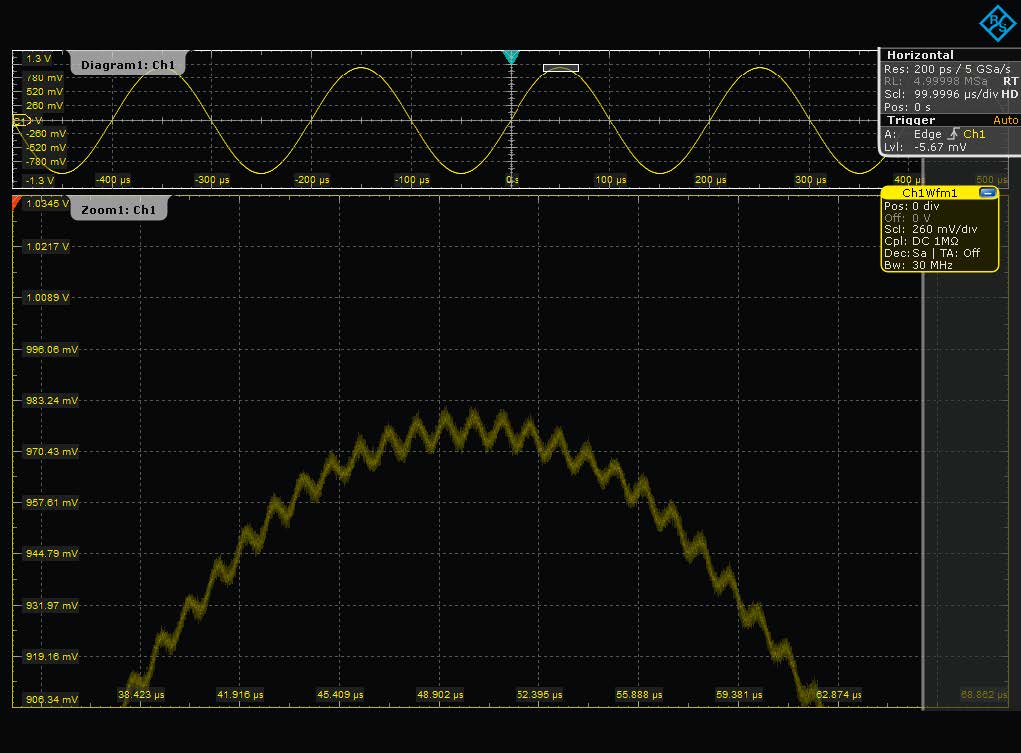Image resolution: width=1021 pixels, height=753 pixels.
Task: Click the RT mode indicator
Action: click(x=1010, y=81)
